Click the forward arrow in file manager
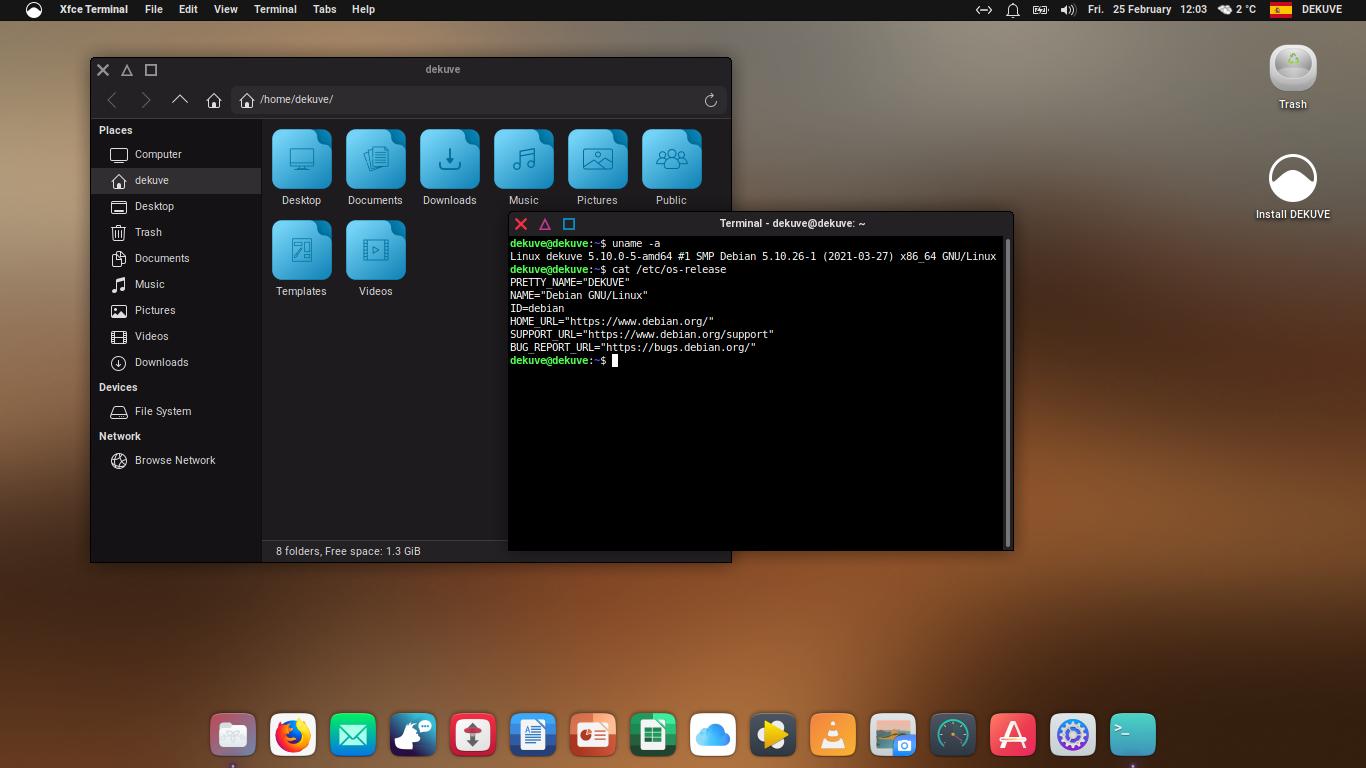 click(146, 100)
